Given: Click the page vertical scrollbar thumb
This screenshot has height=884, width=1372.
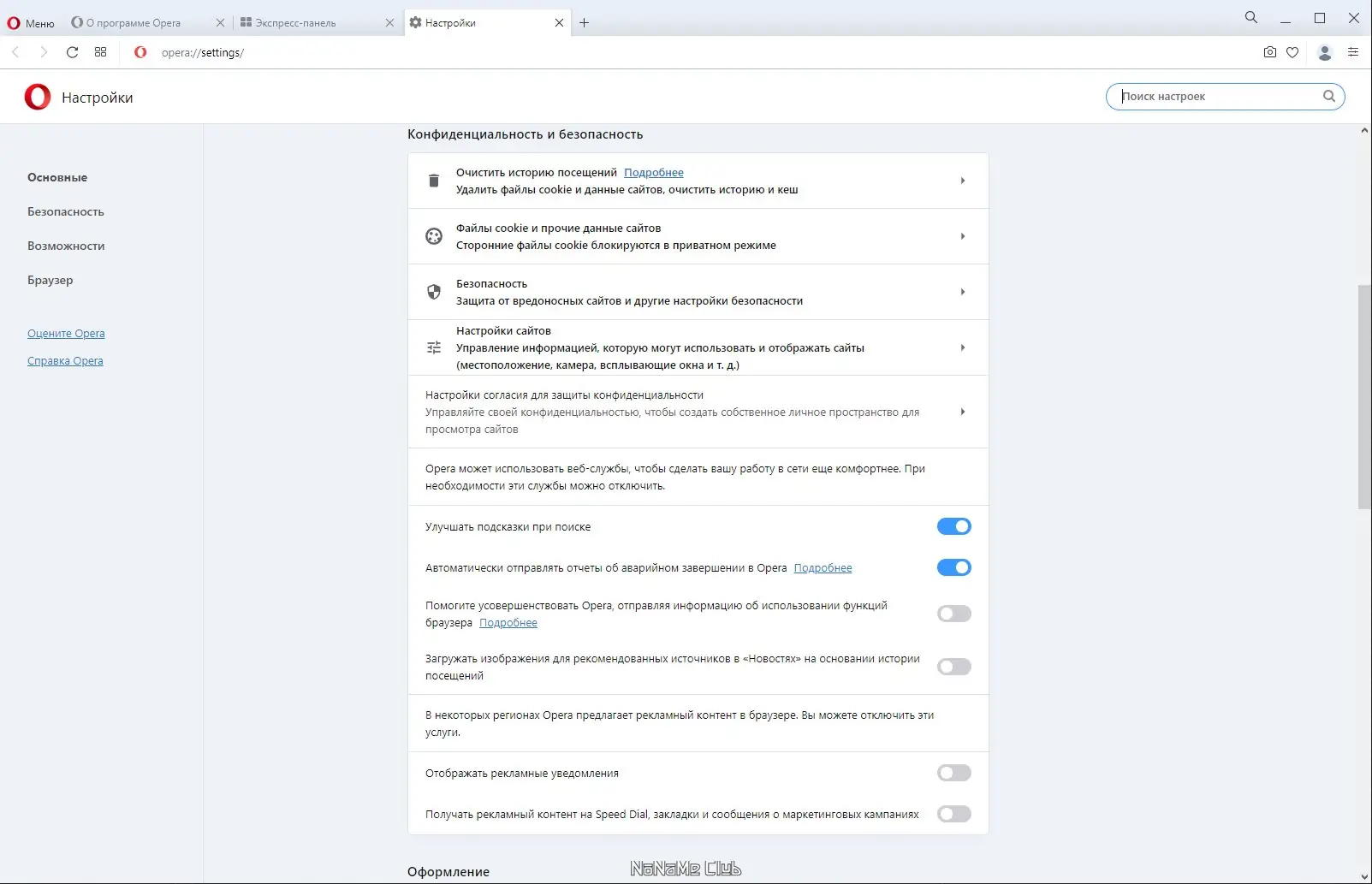Looking at the screenshot, I should [x=1364, y=397].
